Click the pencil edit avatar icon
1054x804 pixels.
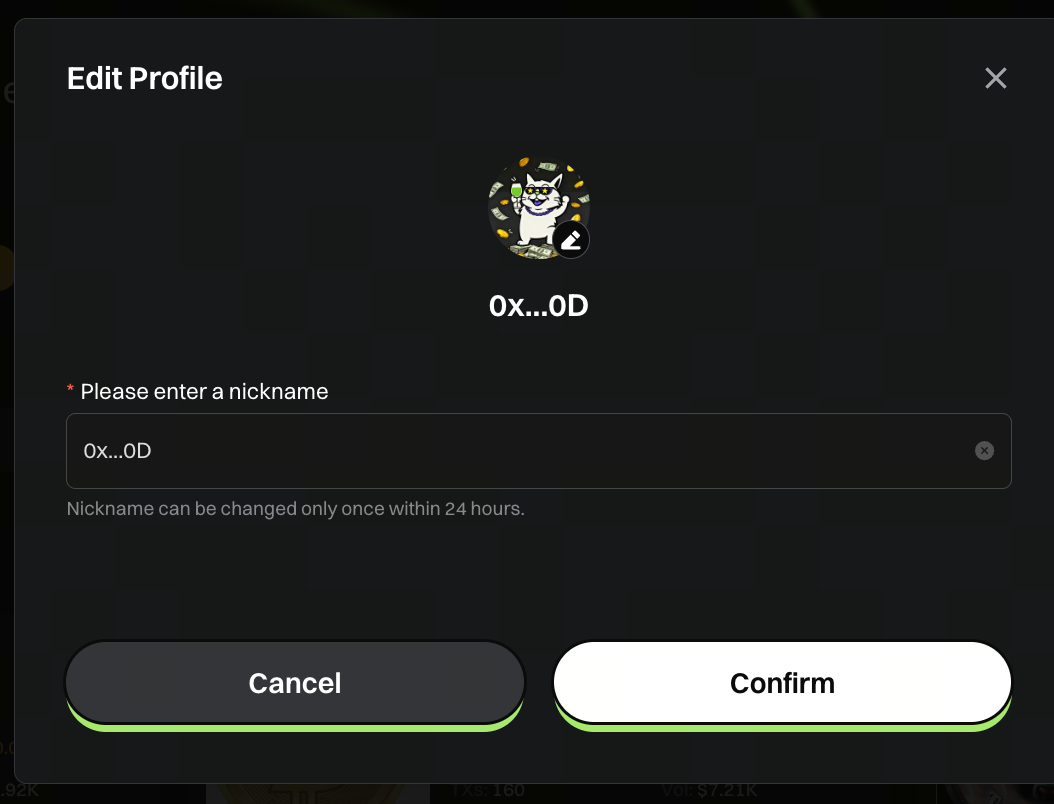point(571,240)
